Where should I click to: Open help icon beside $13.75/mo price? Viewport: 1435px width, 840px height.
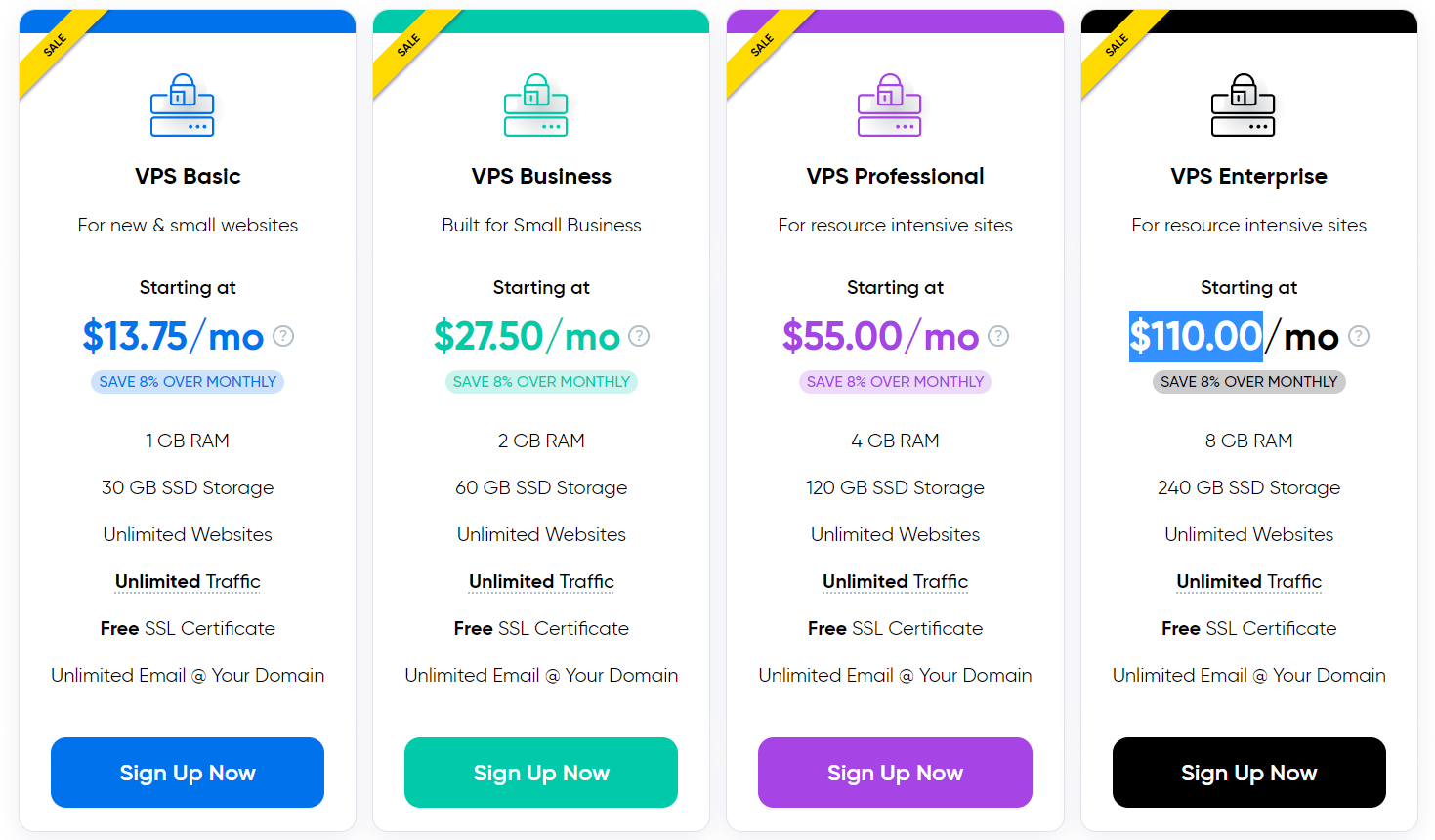click(x=283, y=336)
